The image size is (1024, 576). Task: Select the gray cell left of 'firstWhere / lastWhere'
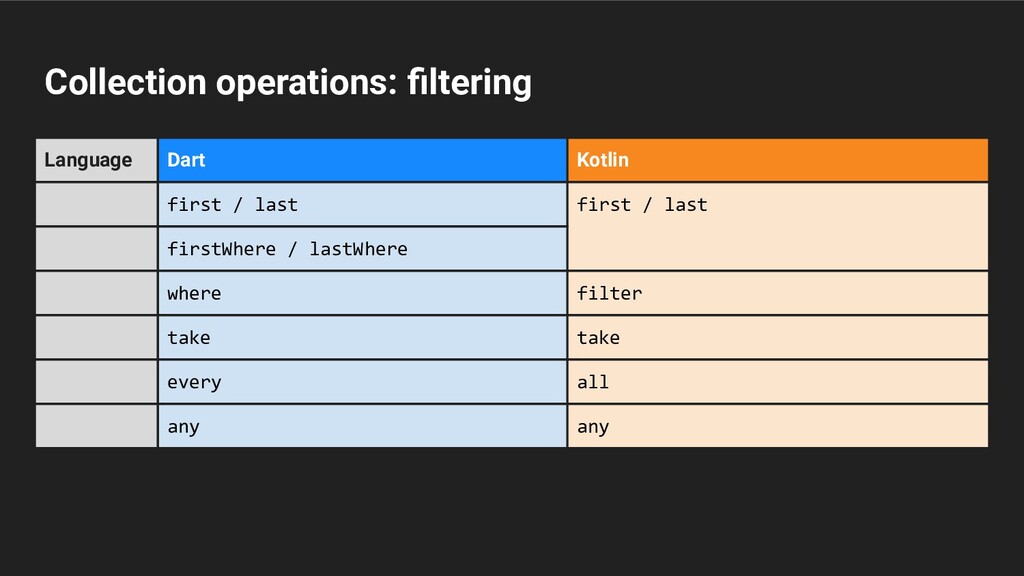[x=96, y=248]
